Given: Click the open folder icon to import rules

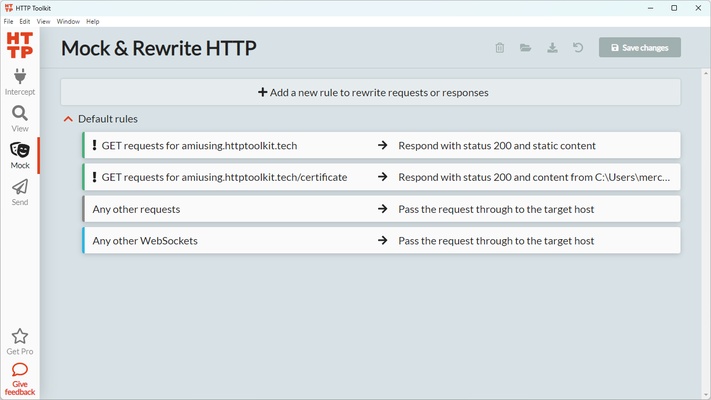Looking at the screenshot, I should tap(526, 48).
